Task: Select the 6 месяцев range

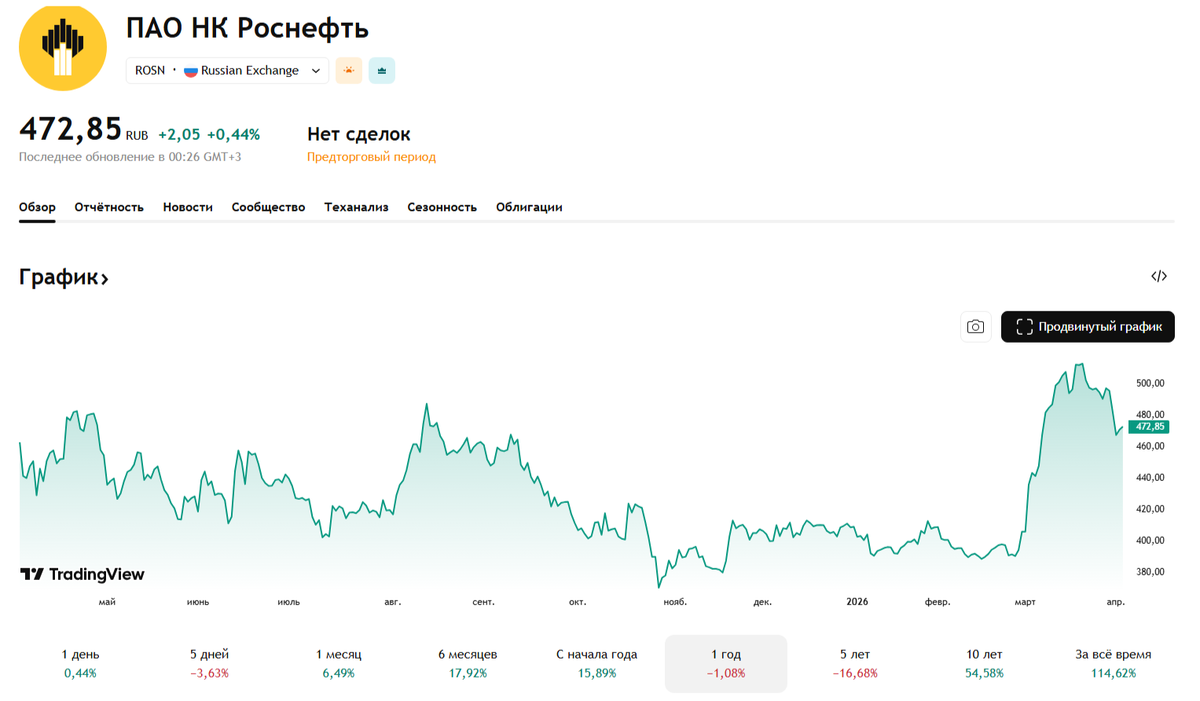Action: coord(468,663)
